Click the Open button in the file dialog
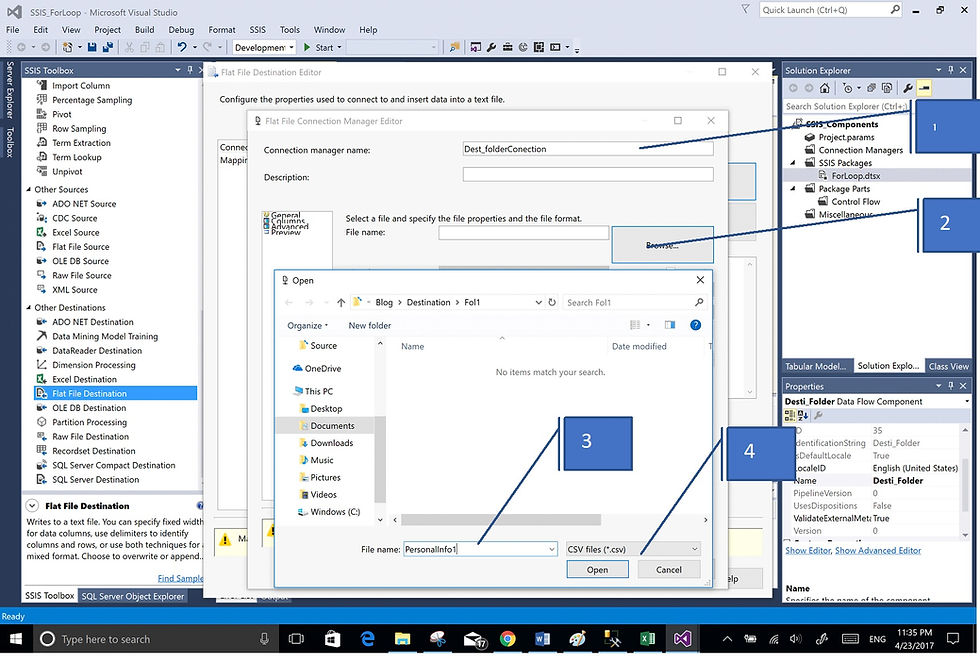 coord(598,570)
